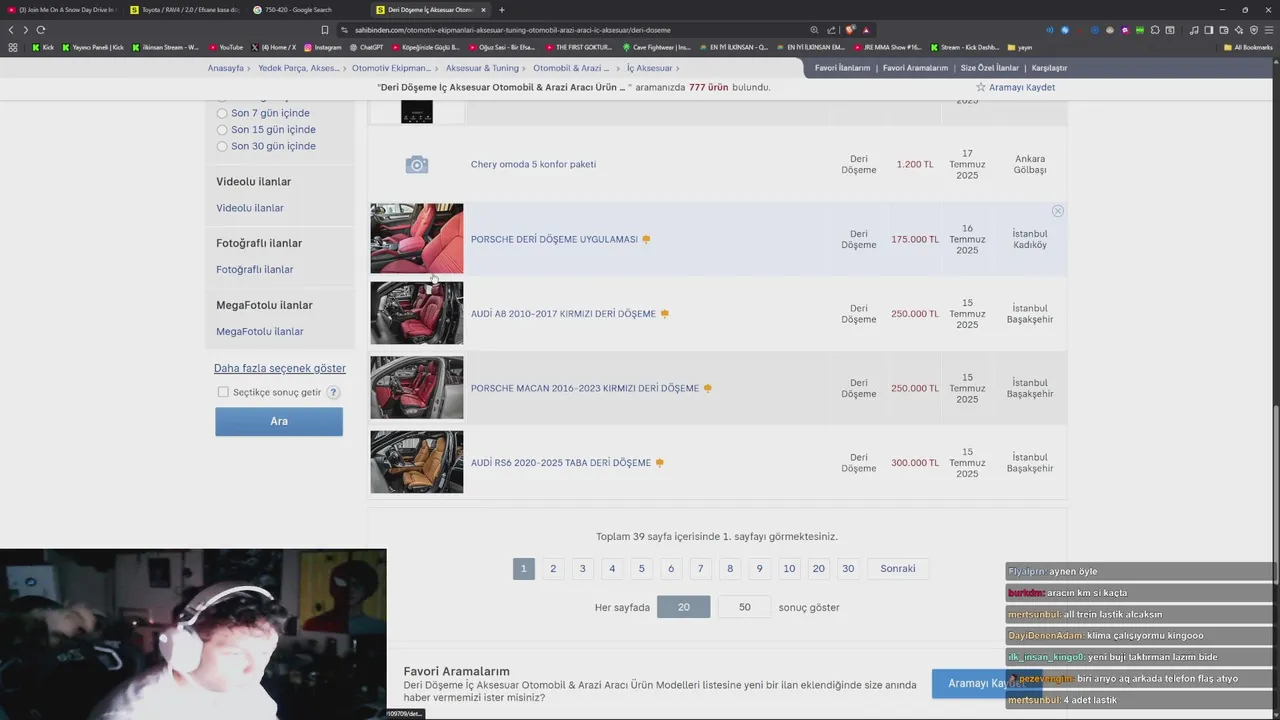Select Son 30 gün içinde radio button
Viewport: 1280px width, 720px height.
coord(222,146)
